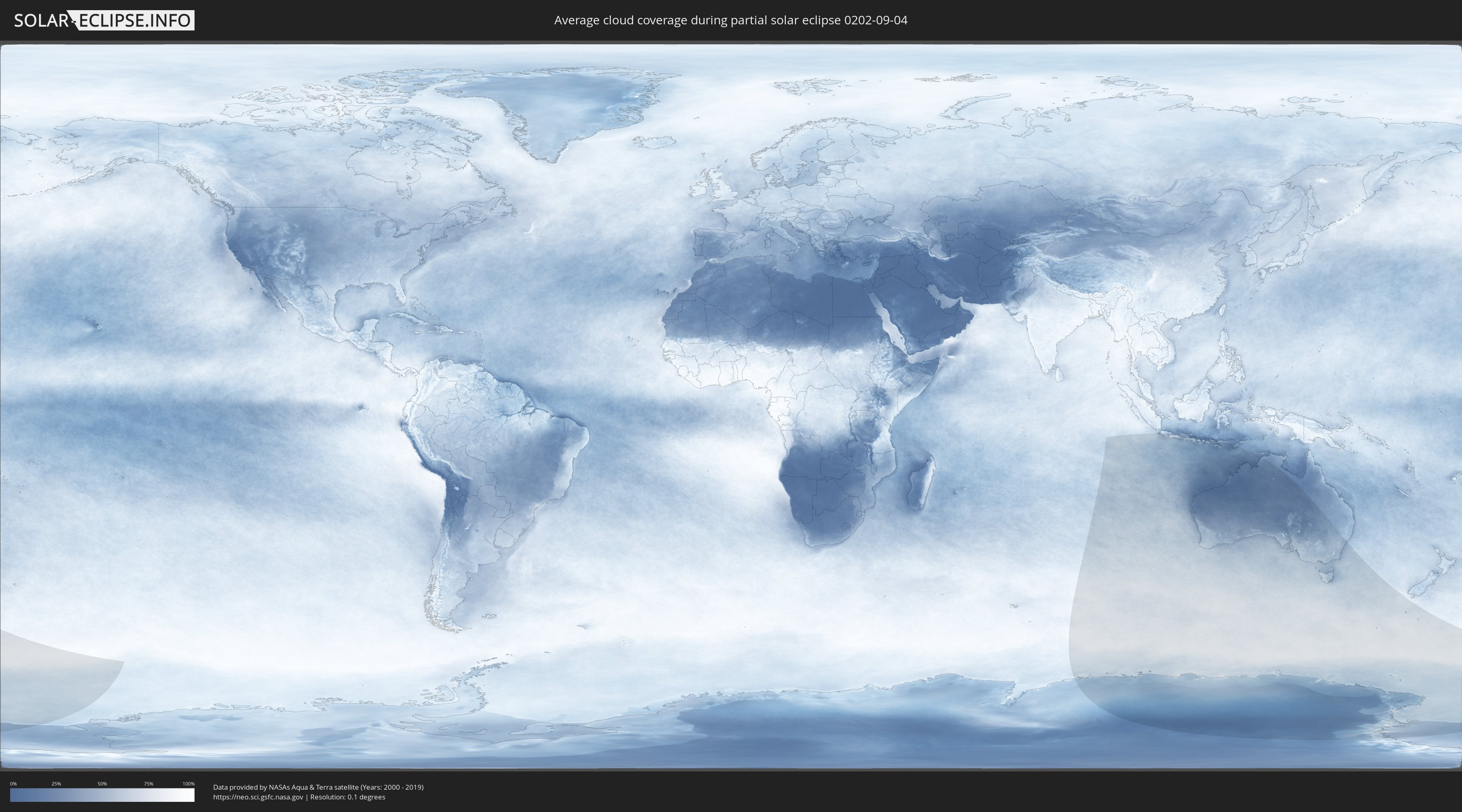
Task: Click the '50%' legend label
Action: click(x=102, y=784)
